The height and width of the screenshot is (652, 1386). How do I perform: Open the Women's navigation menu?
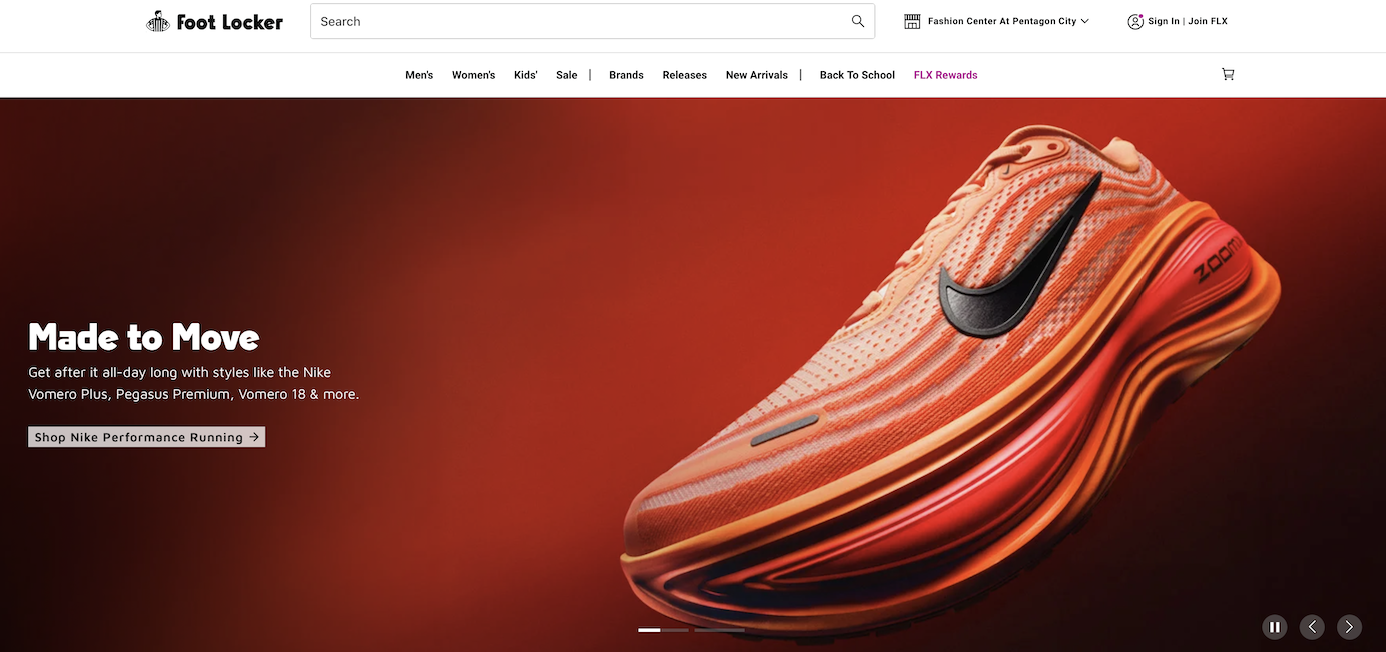[x=473, y=74]
